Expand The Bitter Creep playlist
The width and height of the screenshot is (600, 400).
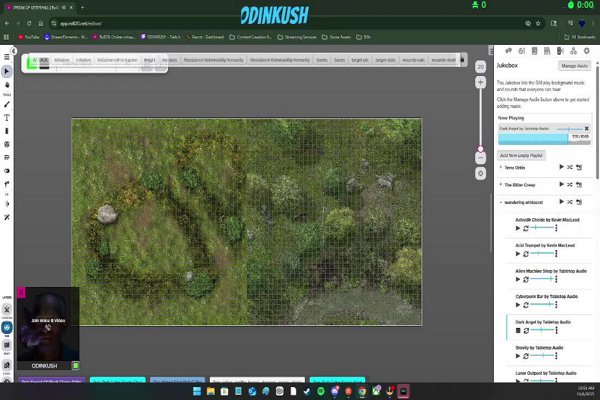click(500, 185)
